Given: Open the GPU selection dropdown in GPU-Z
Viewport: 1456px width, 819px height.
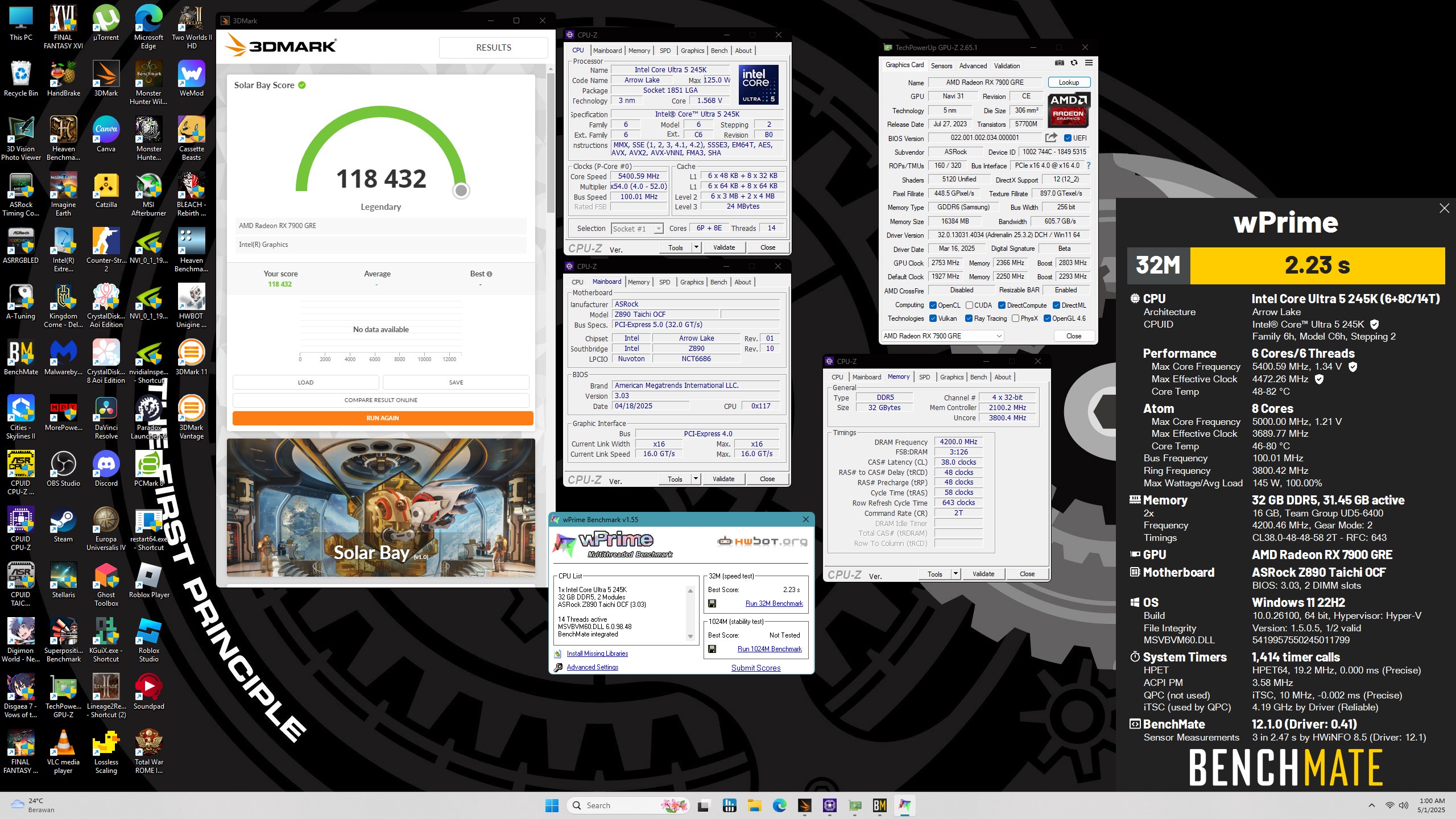Looking at the screenshot, I should (x=942, y=336).
